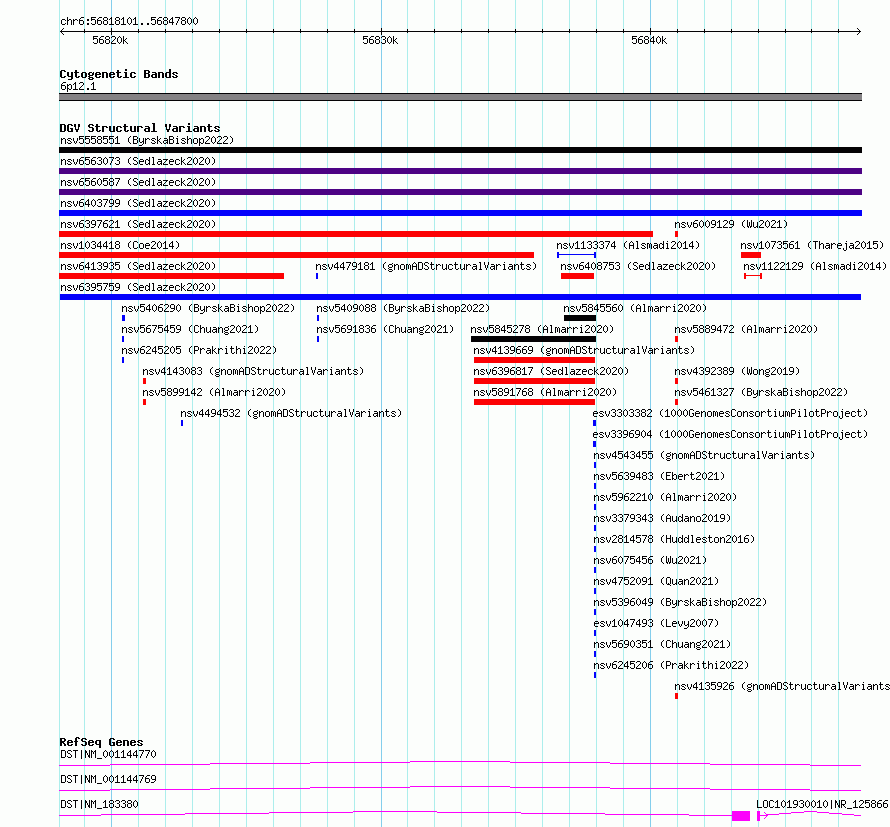Select the nsv3379343 (Audano2019) label

[x=662, y=518]
